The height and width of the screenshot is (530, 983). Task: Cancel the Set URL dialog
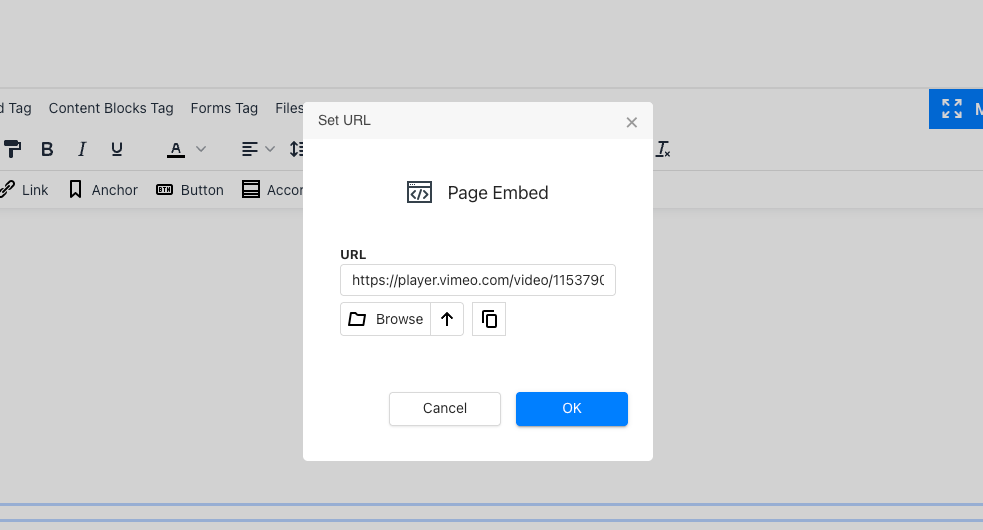[x=445, y=408]
